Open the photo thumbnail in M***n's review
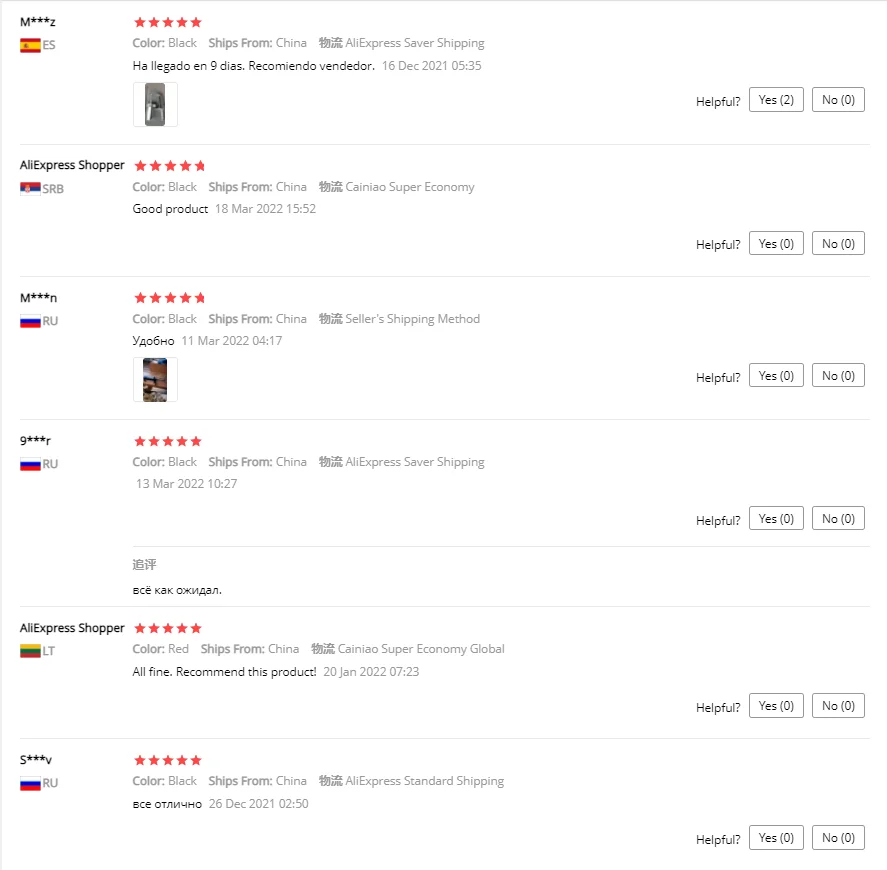Screen dimensions: 887x870 155,380
